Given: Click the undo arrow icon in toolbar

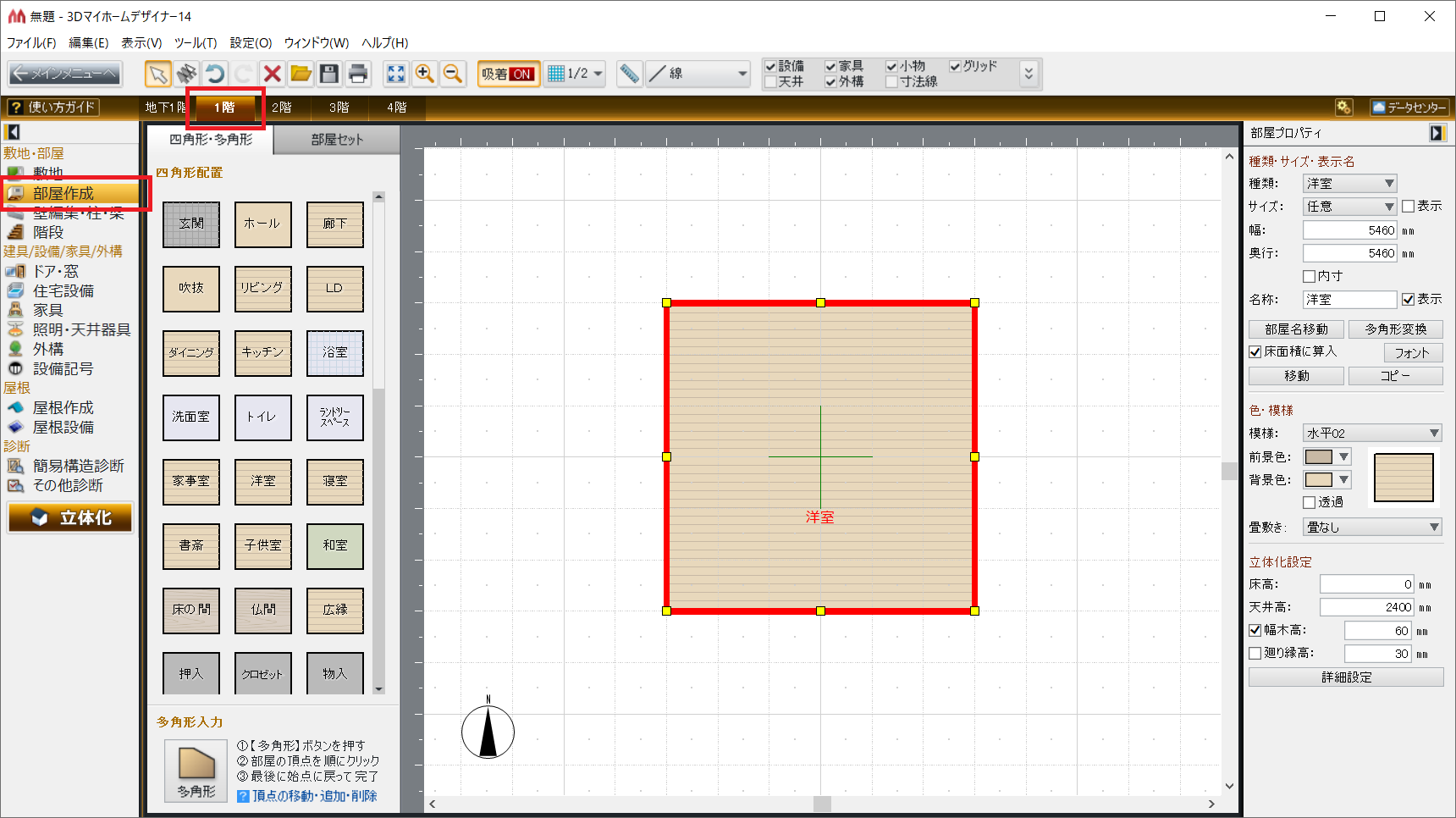Looking at the screenshot, I should coord(215,75).
